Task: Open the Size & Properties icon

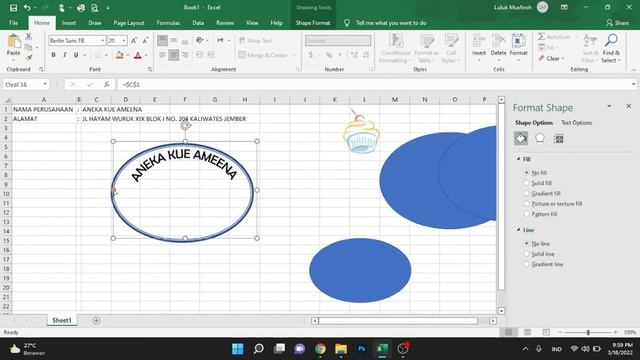Action: [x=558, y=139]
